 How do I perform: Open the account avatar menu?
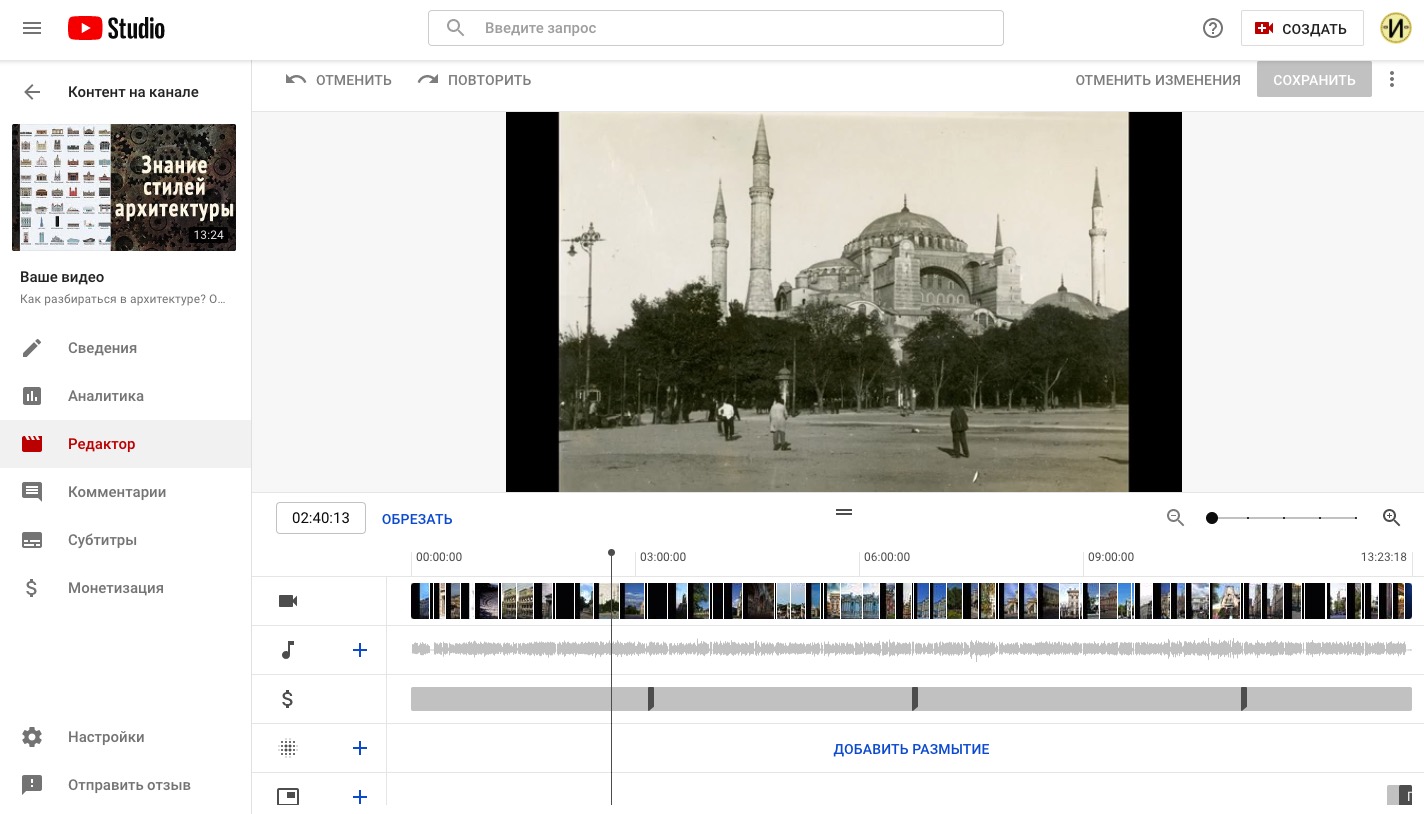1395,28
